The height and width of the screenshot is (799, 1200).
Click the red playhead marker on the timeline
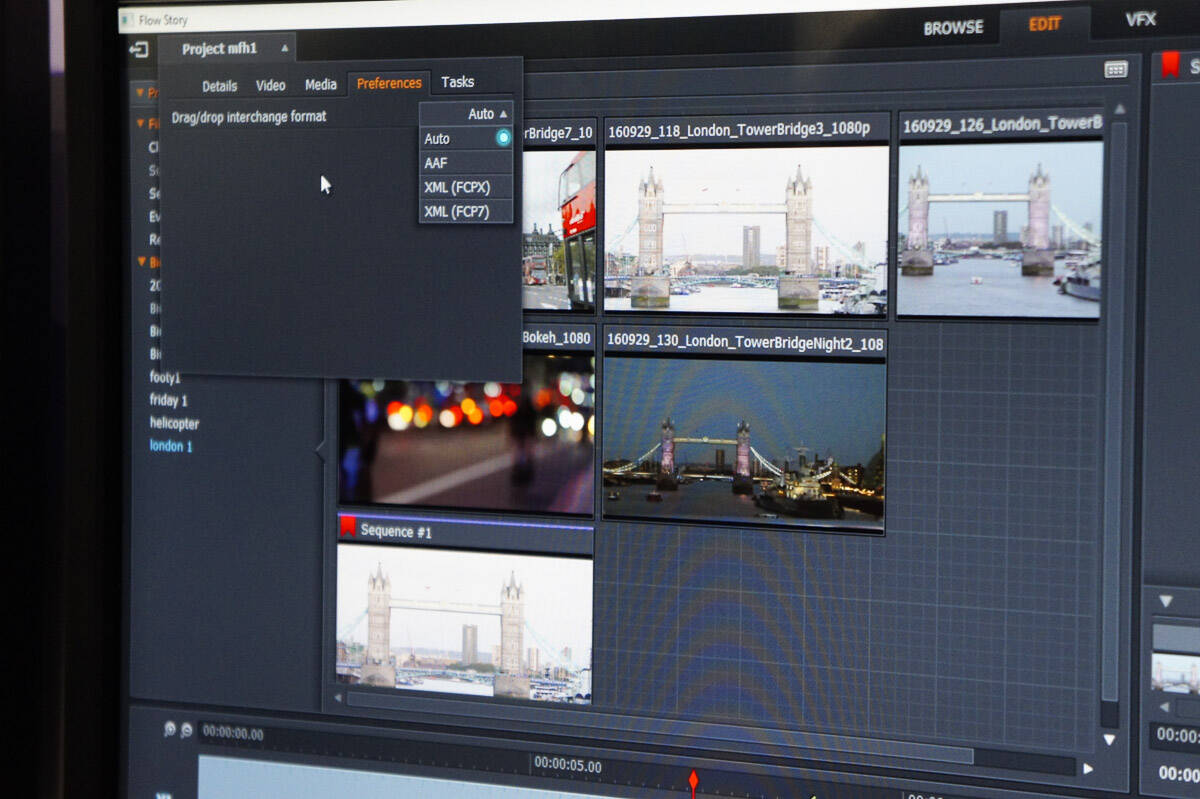[x=692, y=779]
